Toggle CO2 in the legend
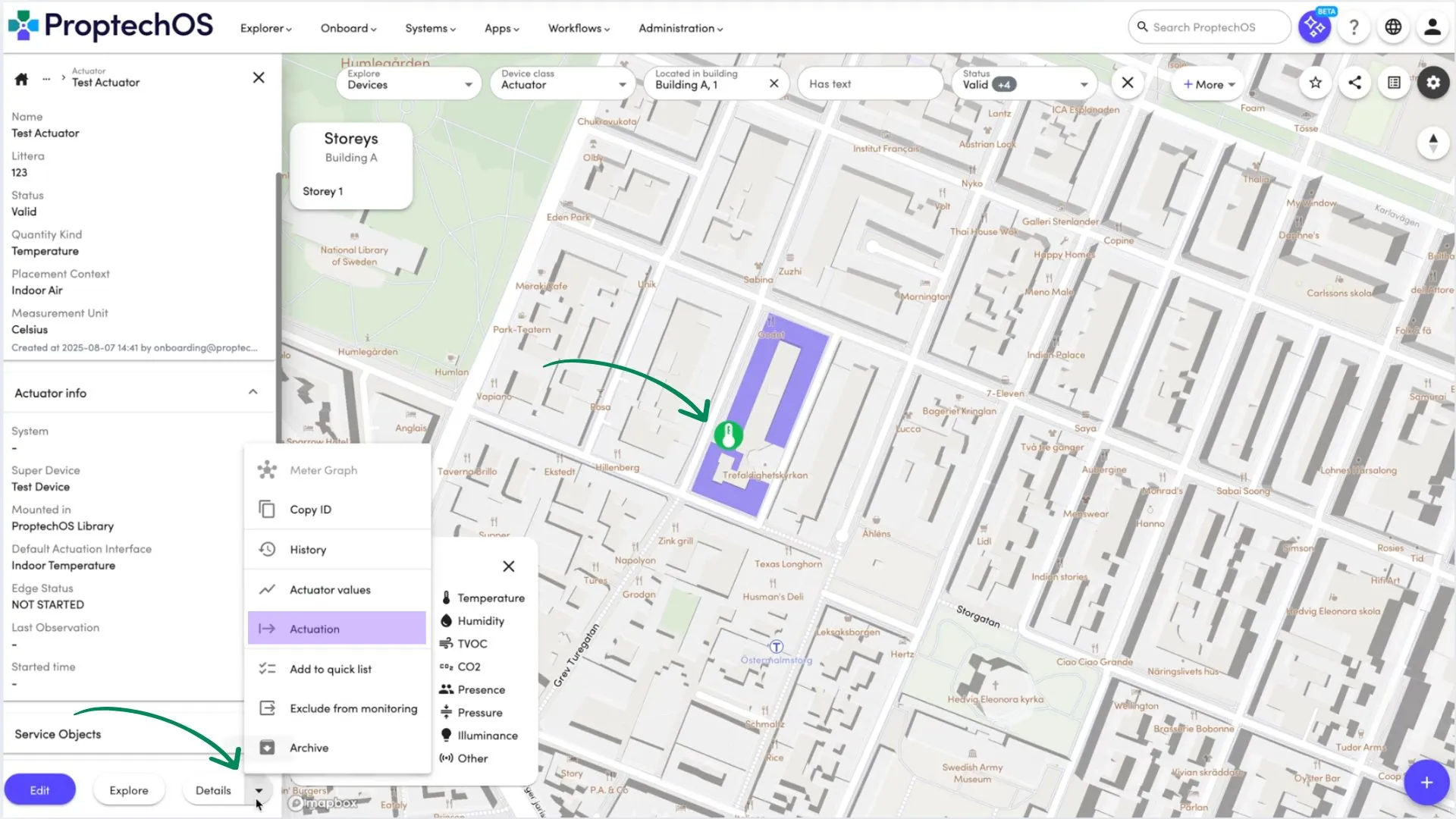Image resolution: width=1456 pixels, height=819 pixels. pos(460,667)
